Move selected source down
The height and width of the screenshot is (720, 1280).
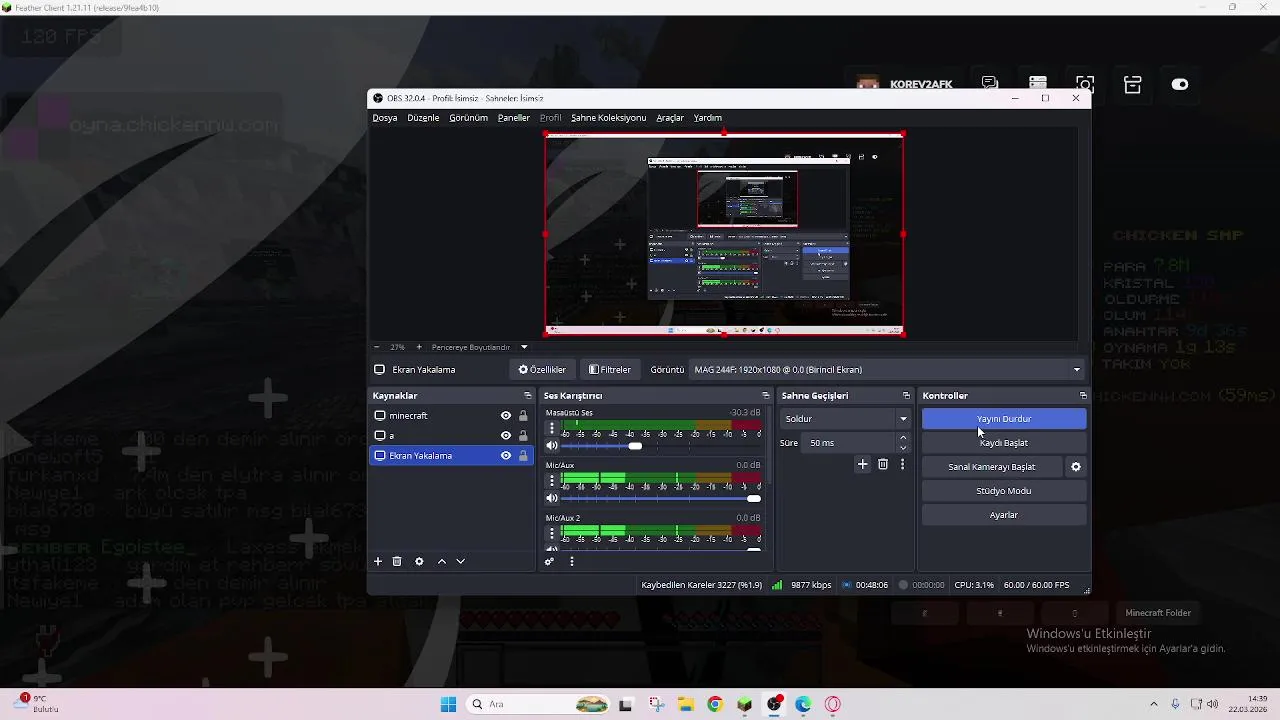[x=460, y=562]
